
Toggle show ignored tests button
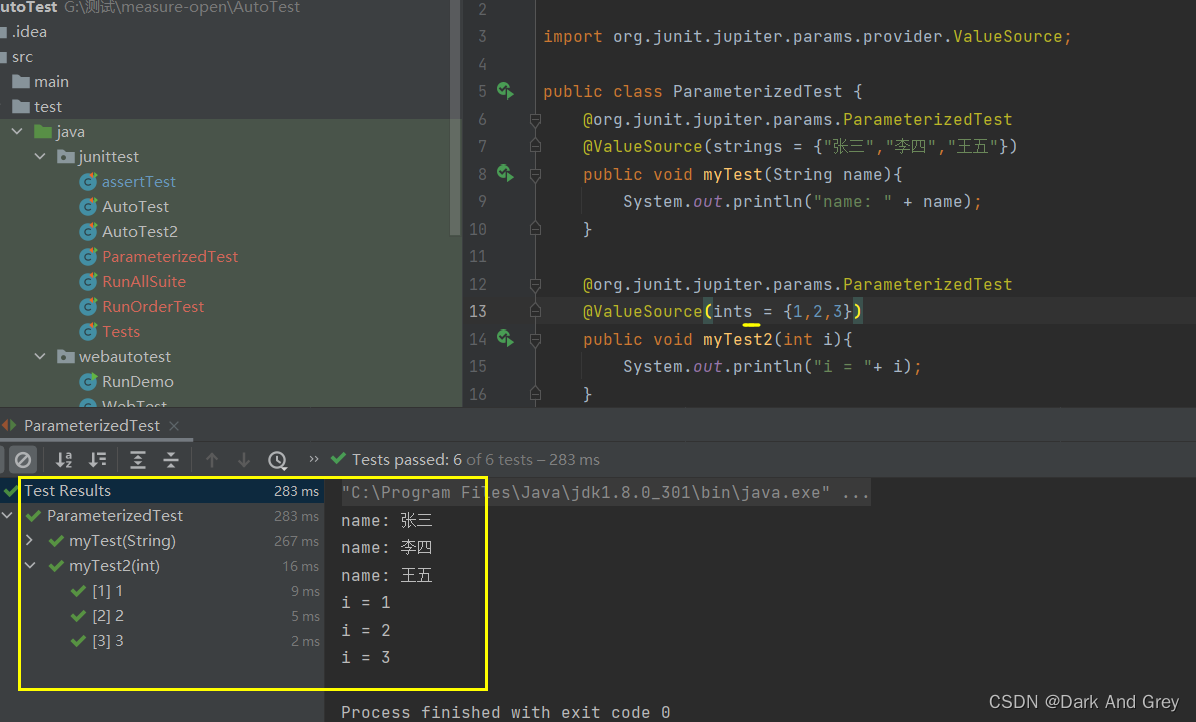[x=23, y=460]
